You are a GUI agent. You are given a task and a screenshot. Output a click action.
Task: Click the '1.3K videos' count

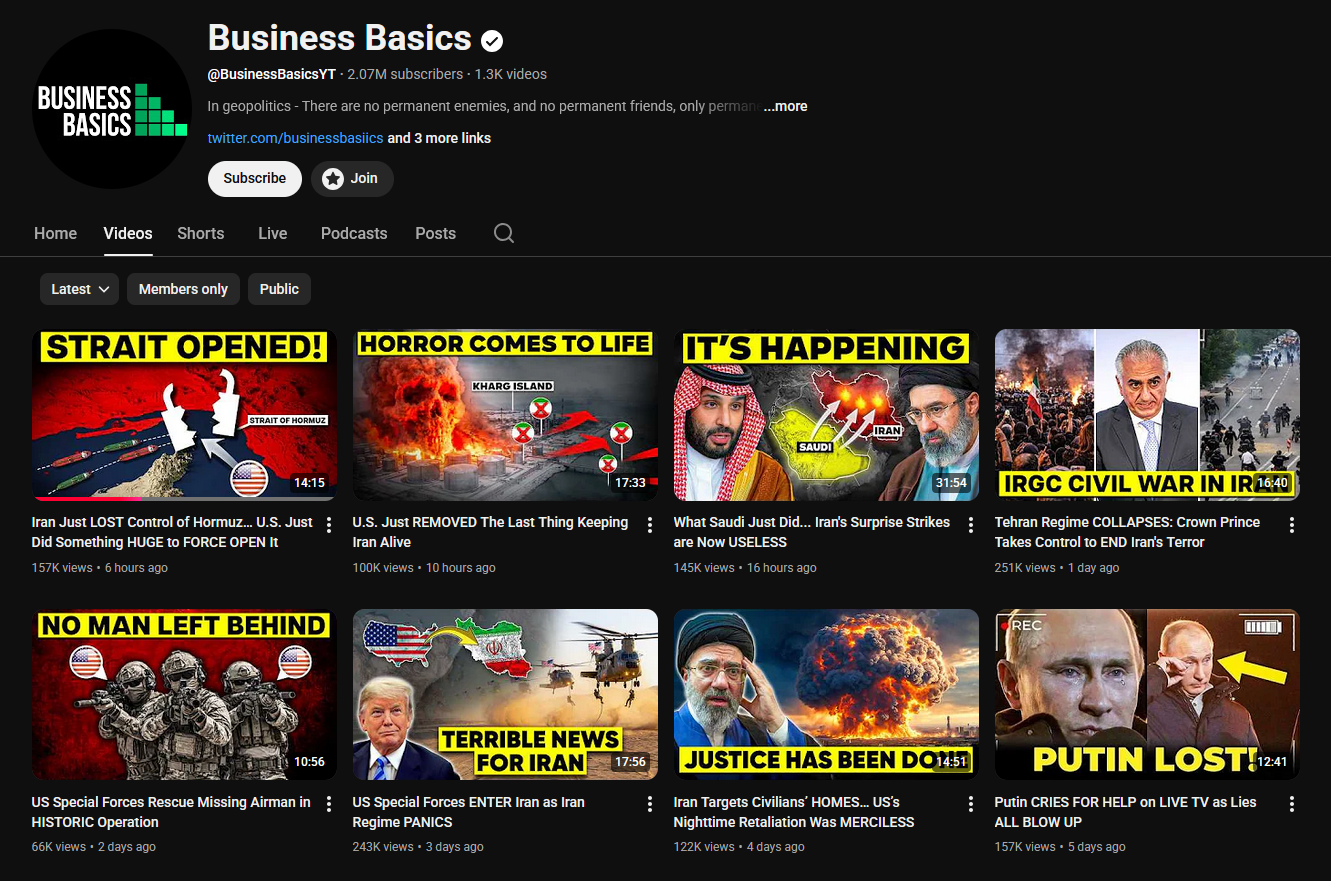point(511,74)
